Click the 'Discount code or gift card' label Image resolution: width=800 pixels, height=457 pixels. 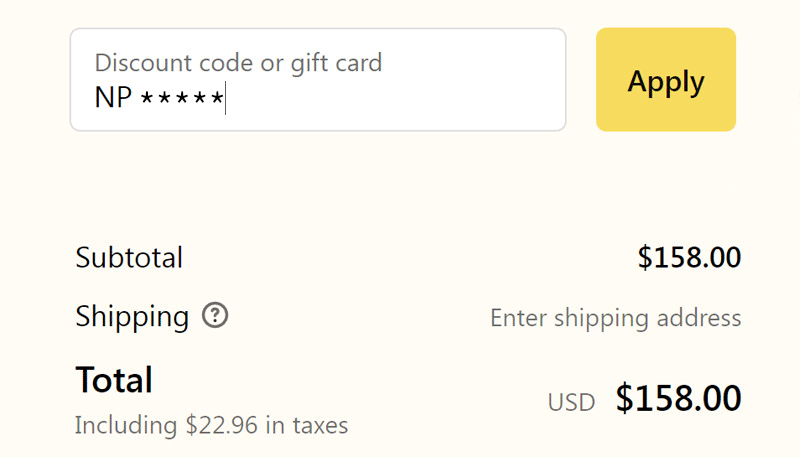[x=238, y=63]
